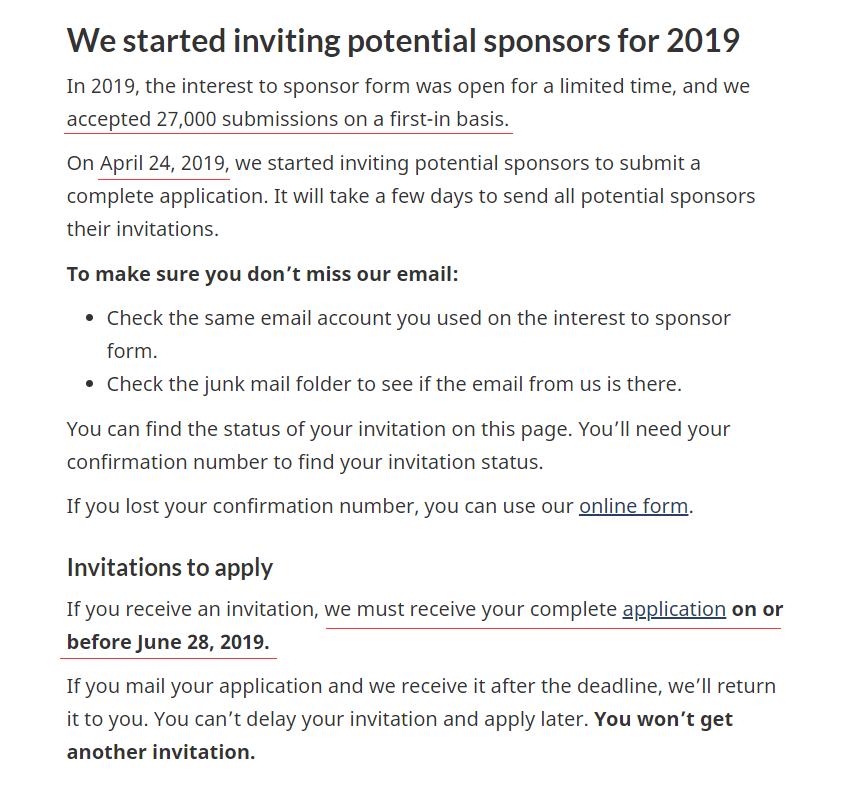Click bold 'To make sure you don't miss our email' text
This screenshot has width=853, height=796.
(262, 274)
